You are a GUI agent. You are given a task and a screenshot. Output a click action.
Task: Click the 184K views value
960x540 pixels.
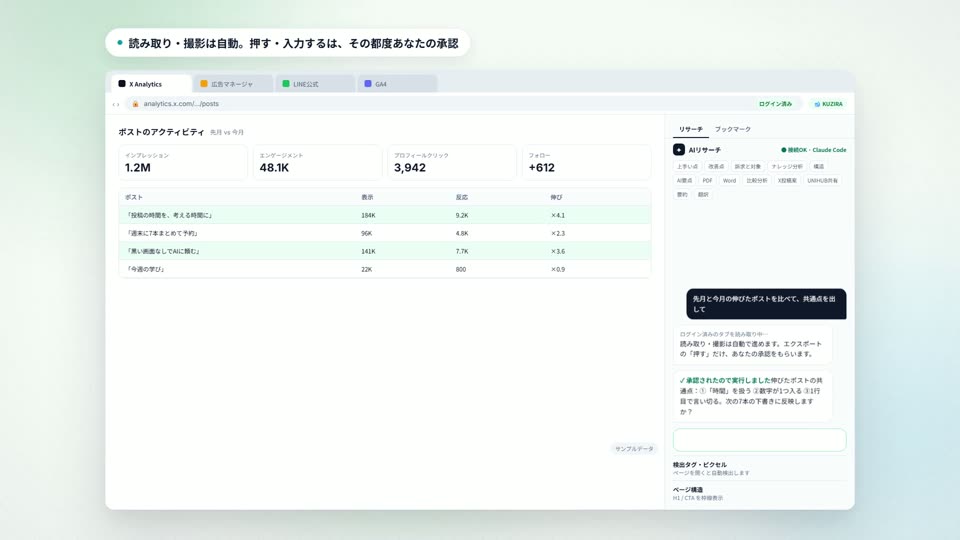click(x=368, y=216)
